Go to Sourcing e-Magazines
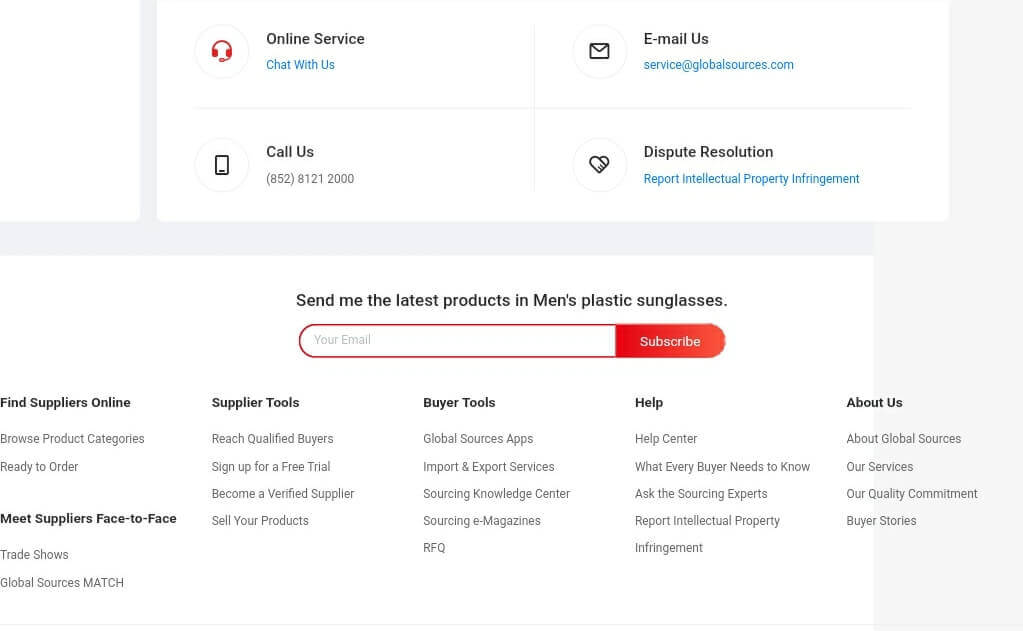 481,521
